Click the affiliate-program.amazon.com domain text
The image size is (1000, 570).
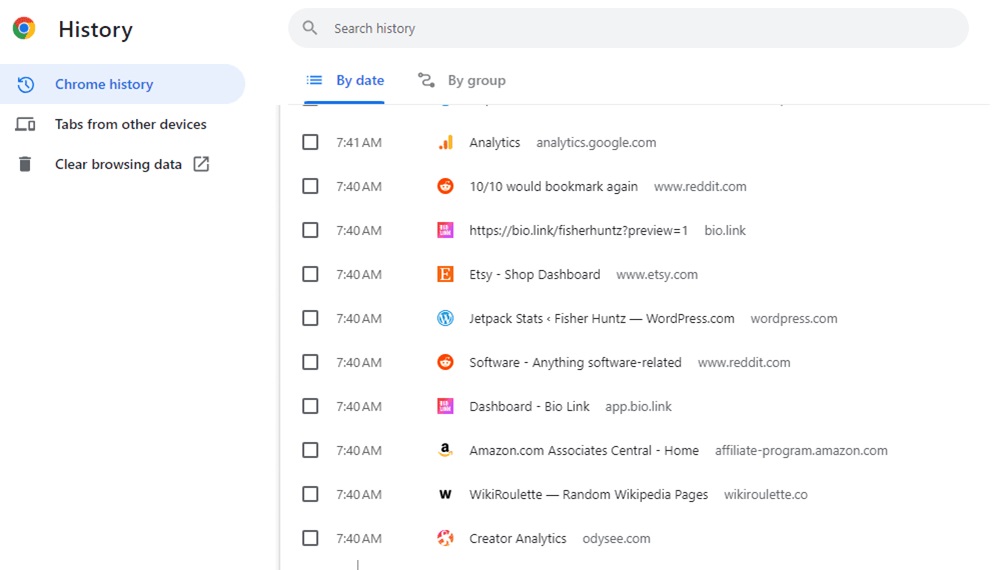point(801,451)
